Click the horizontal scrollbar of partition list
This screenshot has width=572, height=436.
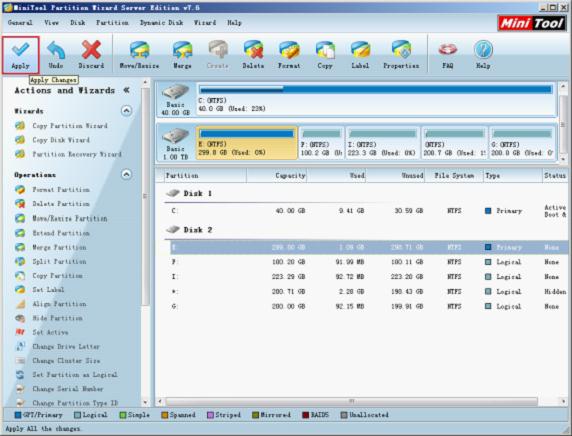tap(352, 402)
